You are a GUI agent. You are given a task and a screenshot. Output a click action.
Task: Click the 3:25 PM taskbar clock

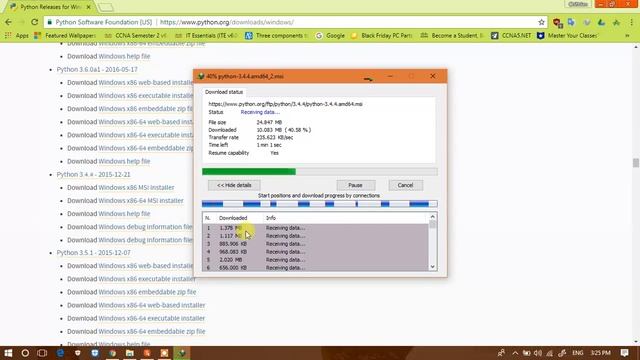click(x=600, y=353)
